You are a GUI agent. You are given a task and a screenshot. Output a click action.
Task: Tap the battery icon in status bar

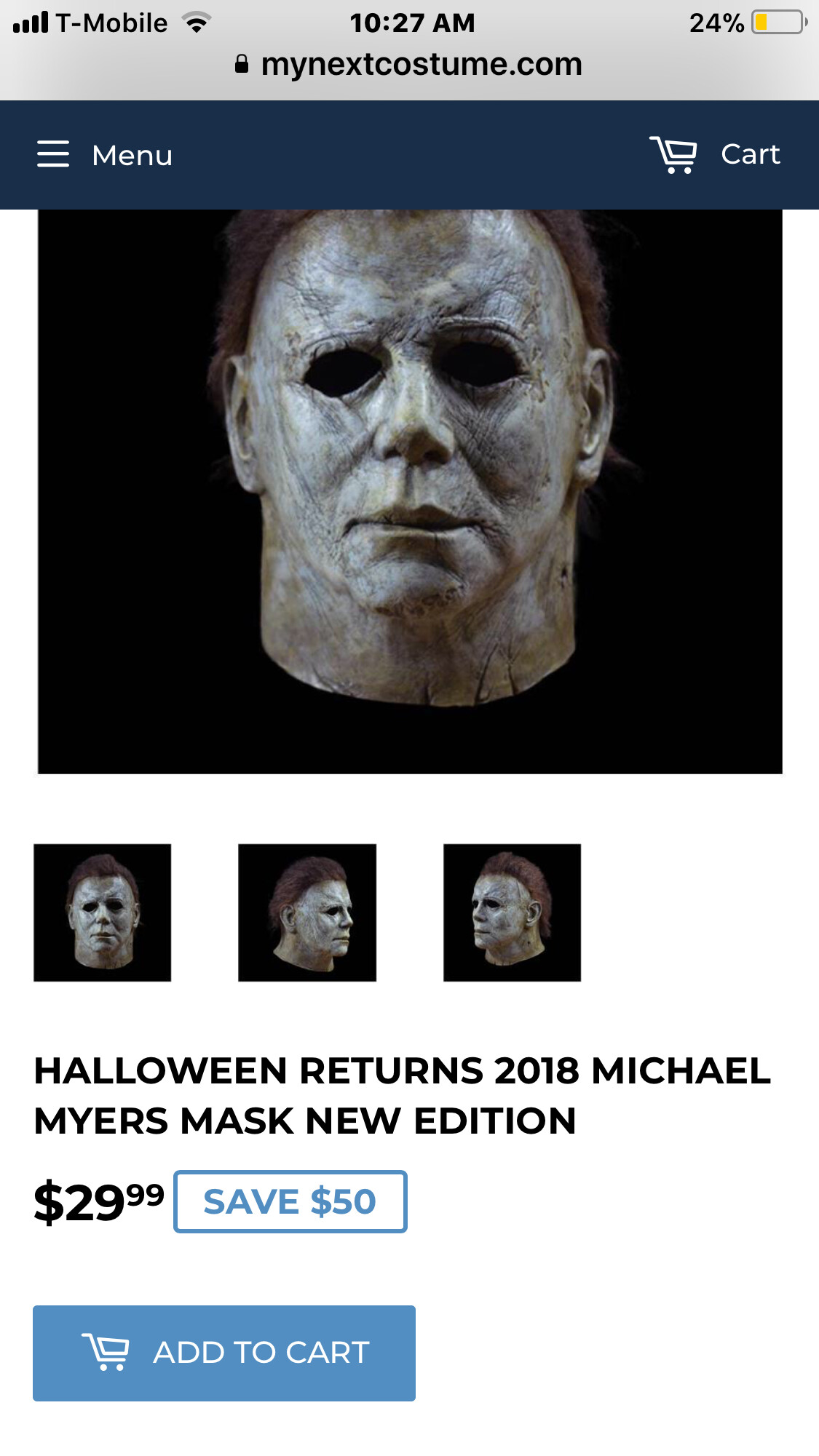(x=780, y=23)
